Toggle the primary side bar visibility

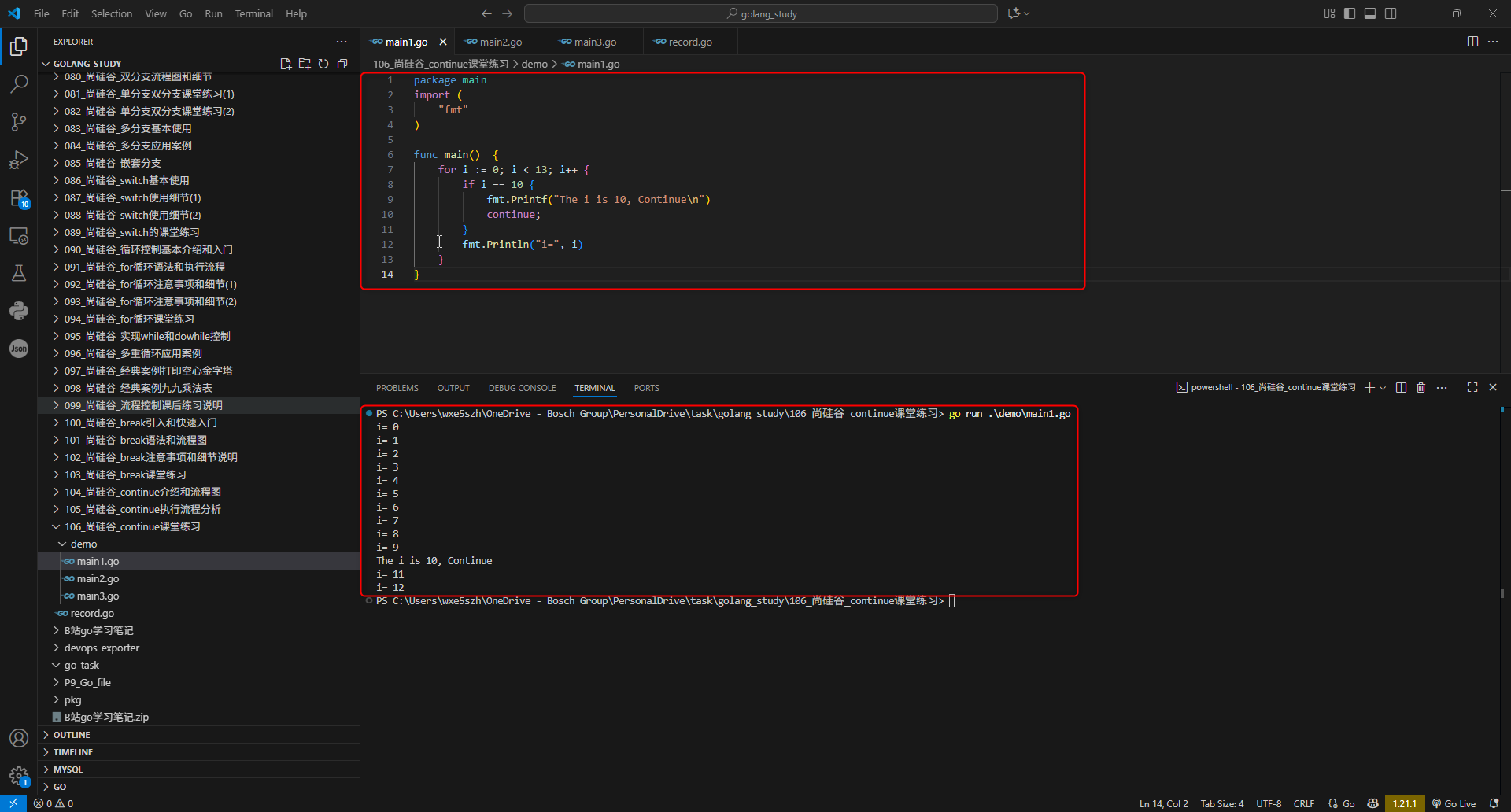1350,13
